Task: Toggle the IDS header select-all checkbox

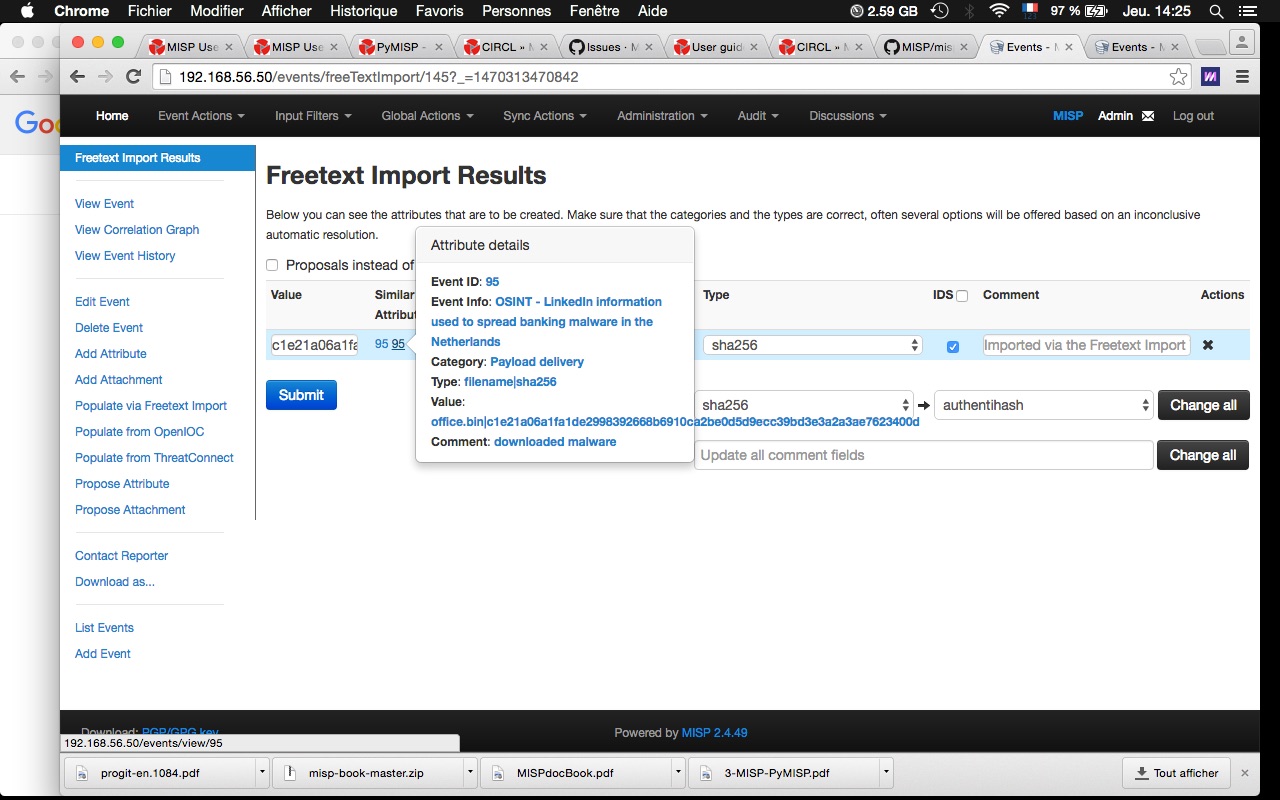Action: (x=962, y=296)
